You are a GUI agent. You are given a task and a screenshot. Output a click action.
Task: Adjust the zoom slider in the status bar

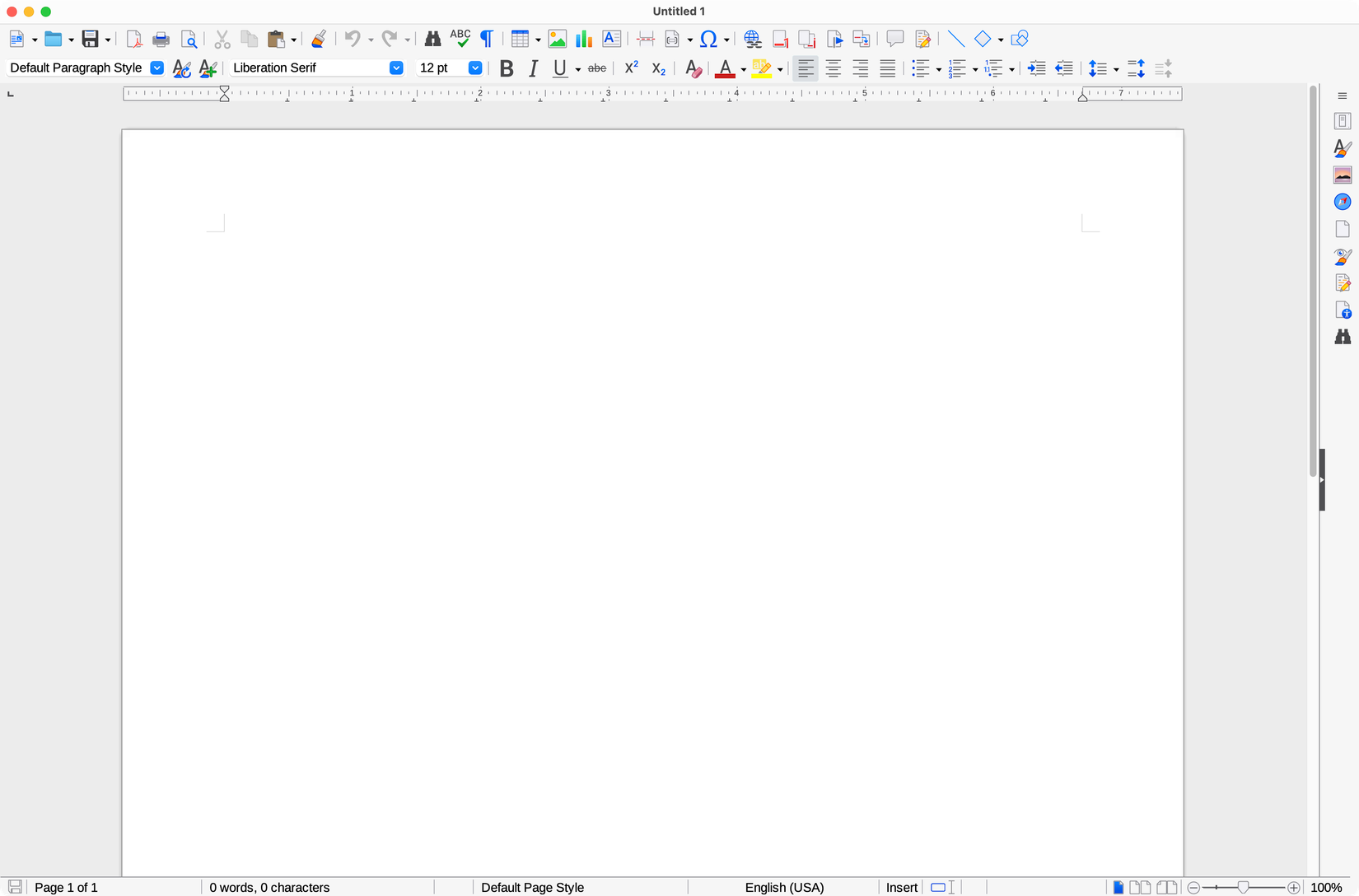pyautogui.click(x=1243, y=887)
